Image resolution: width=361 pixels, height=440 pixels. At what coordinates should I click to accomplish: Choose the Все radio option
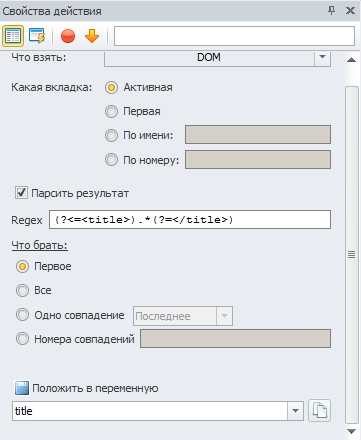[x=22, y=290]
